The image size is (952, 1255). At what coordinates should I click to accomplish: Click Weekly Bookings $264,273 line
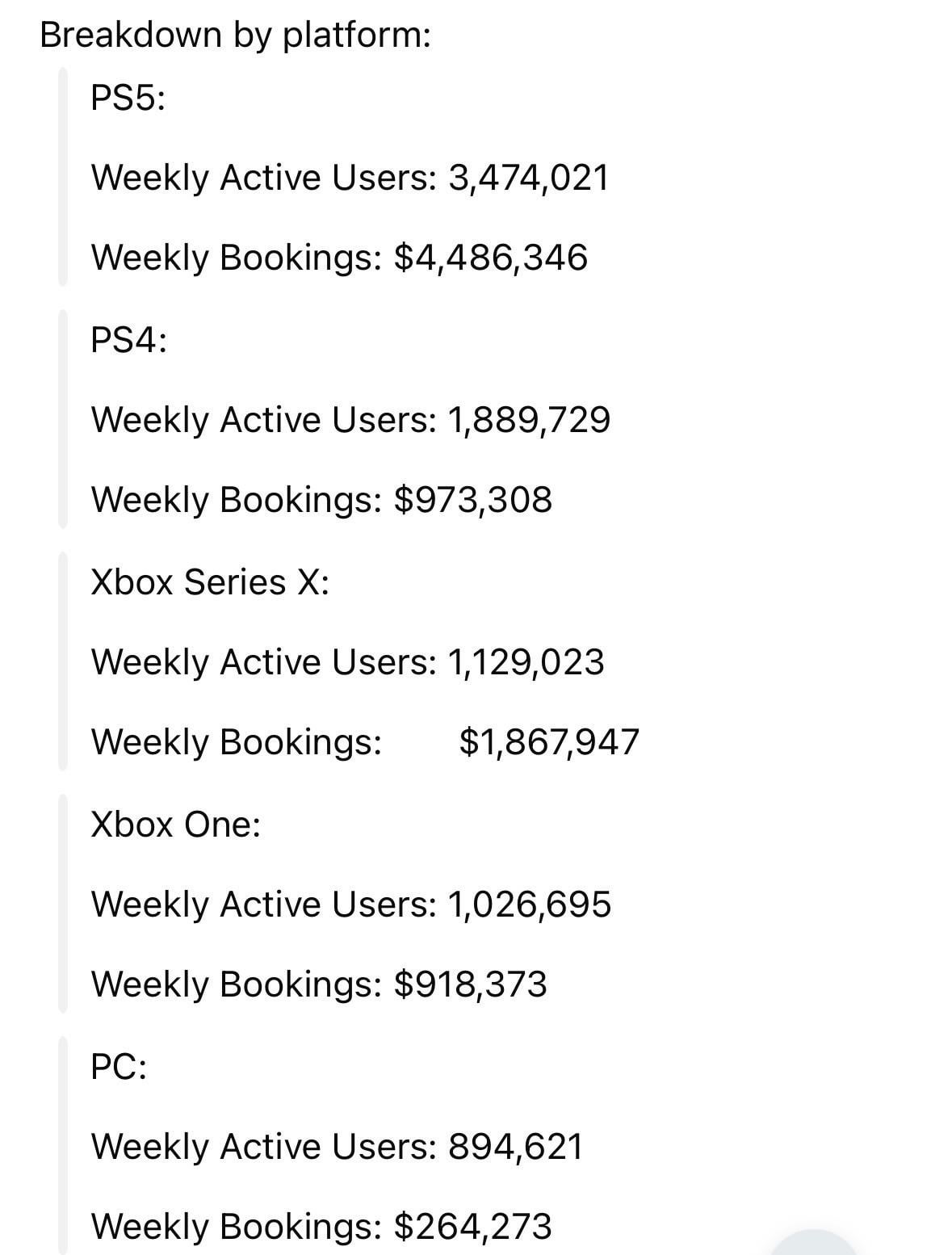click(x=321, y=1226)
